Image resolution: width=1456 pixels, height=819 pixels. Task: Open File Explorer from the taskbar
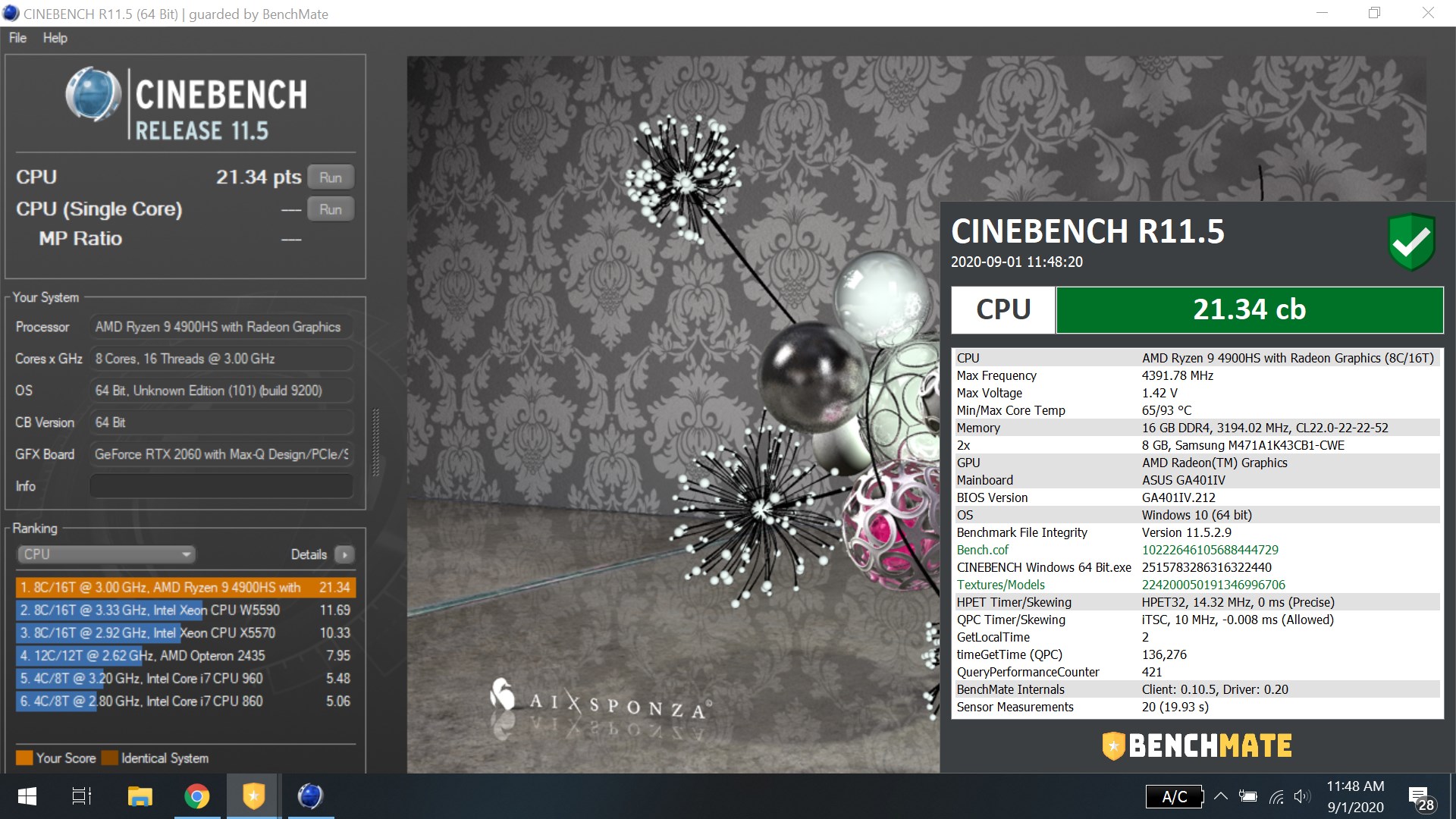point(140,796)
